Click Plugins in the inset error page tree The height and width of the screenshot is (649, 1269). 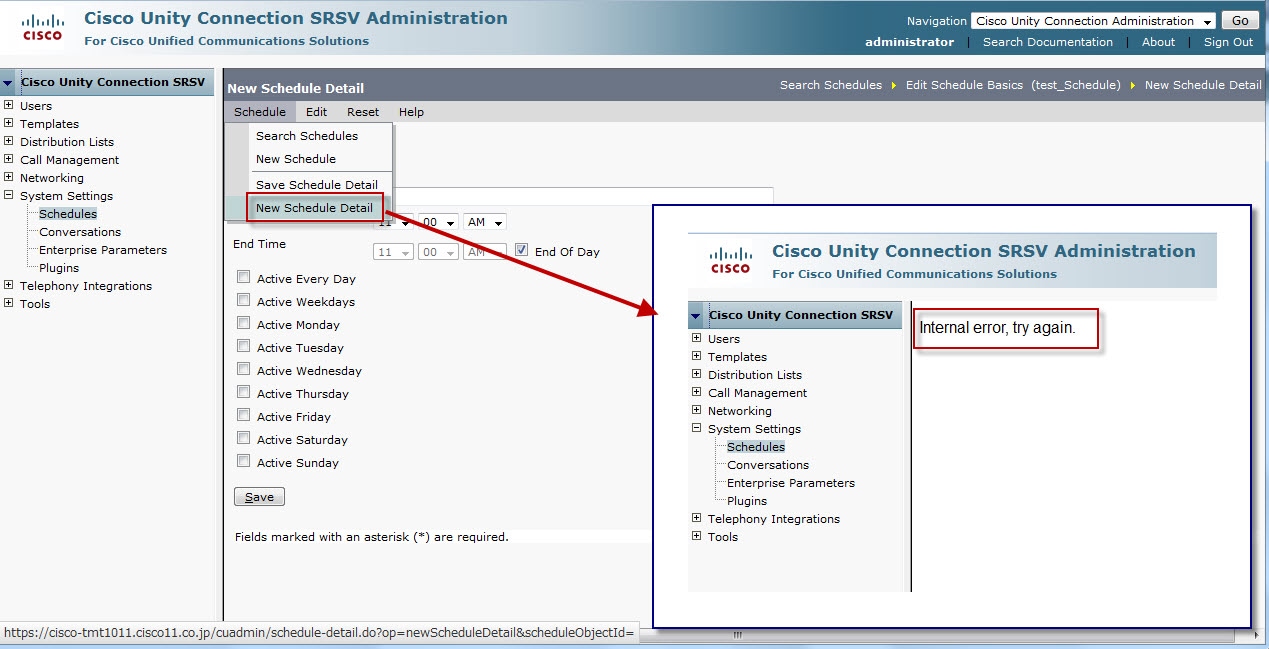coord(747,500)
